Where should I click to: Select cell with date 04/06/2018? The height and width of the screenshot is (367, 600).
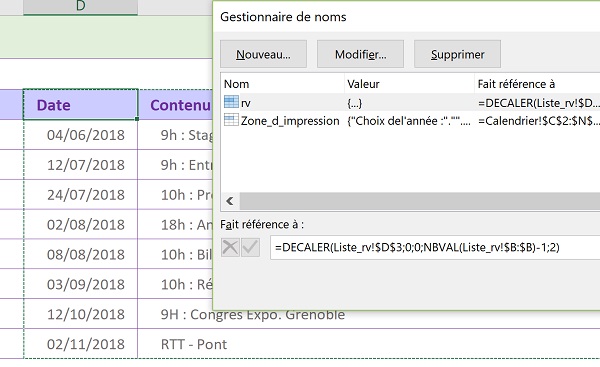pos(80,135)
